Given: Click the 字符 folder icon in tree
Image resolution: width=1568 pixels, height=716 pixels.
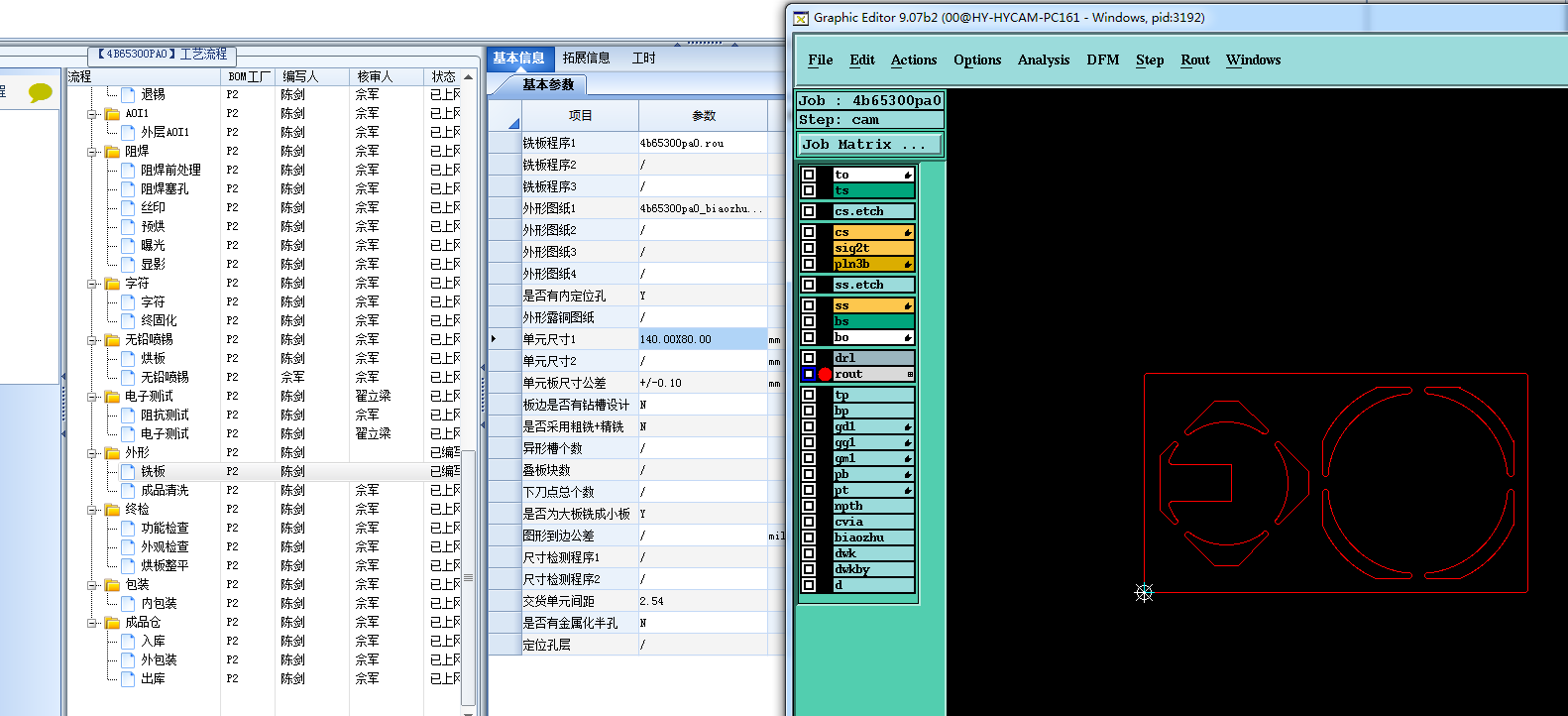Looking at the screenshot, I should (x=112, y=284).
